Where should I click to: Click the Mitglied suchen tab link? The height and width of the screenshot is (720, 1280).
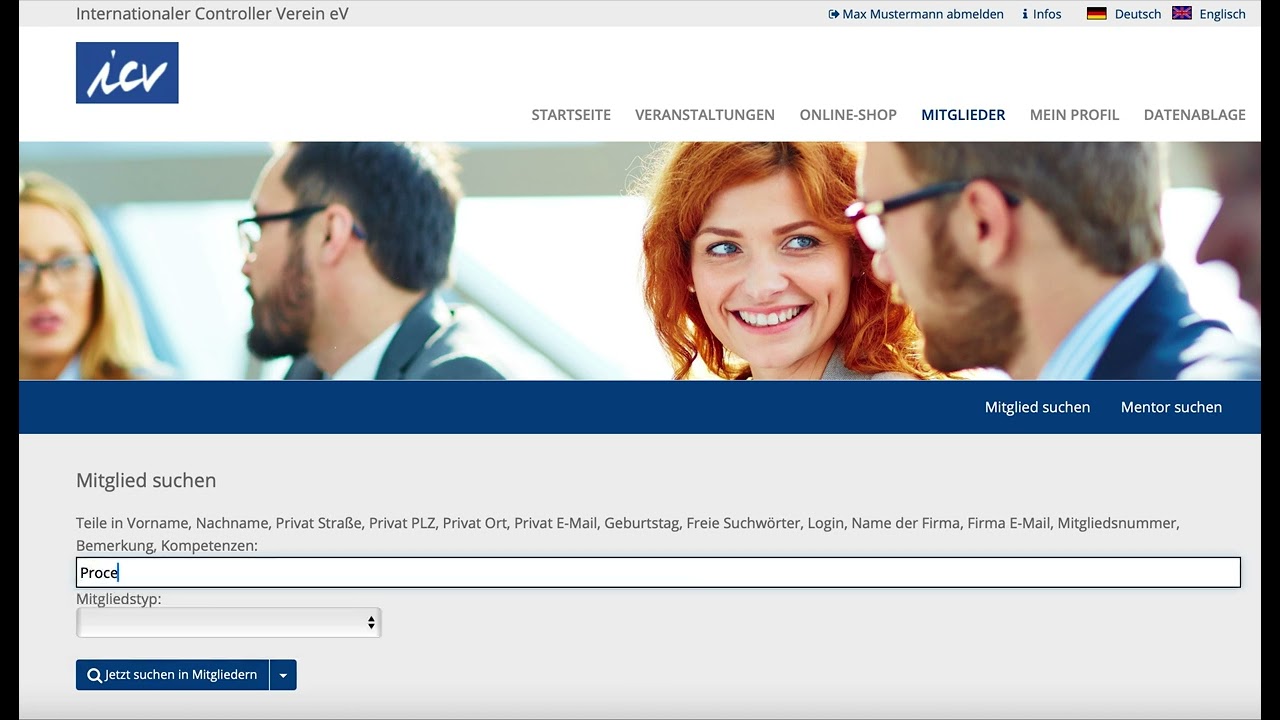[x=1037, y=407]
